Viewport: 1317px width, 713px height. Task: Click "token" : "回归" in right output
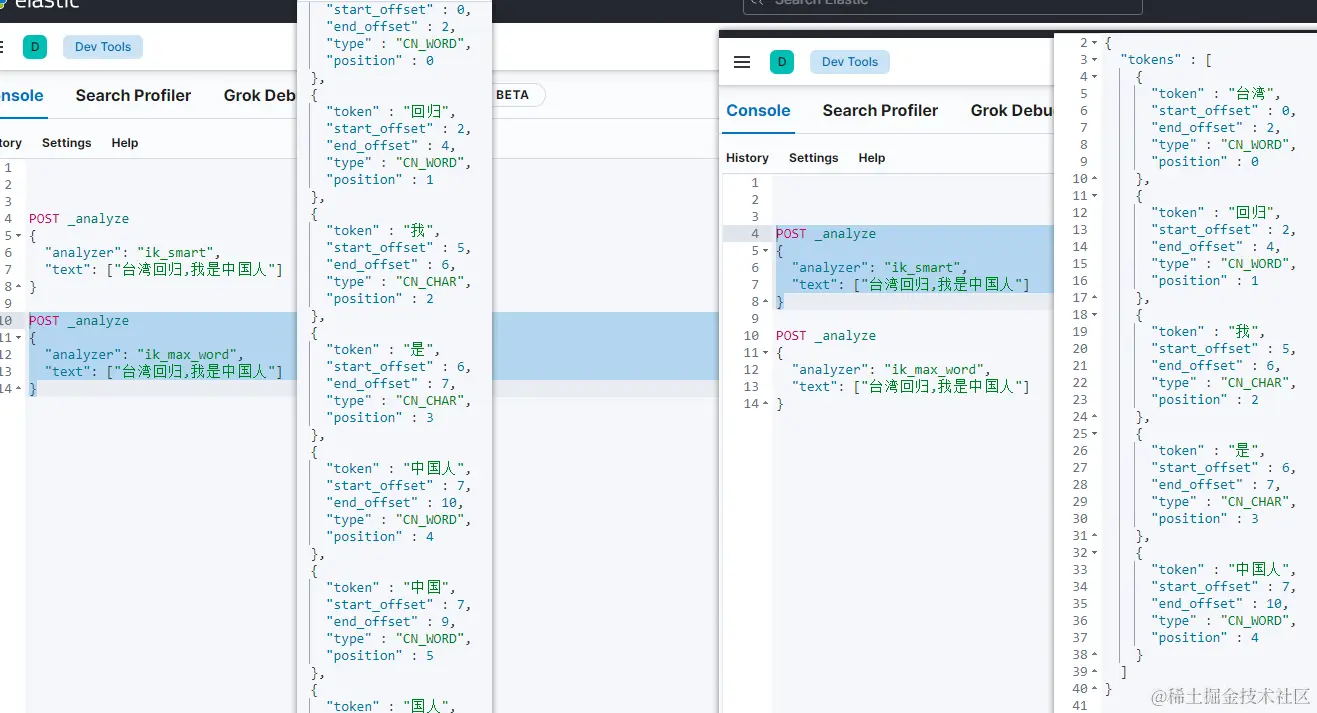pyautogui.click(x=1215, y=213)
